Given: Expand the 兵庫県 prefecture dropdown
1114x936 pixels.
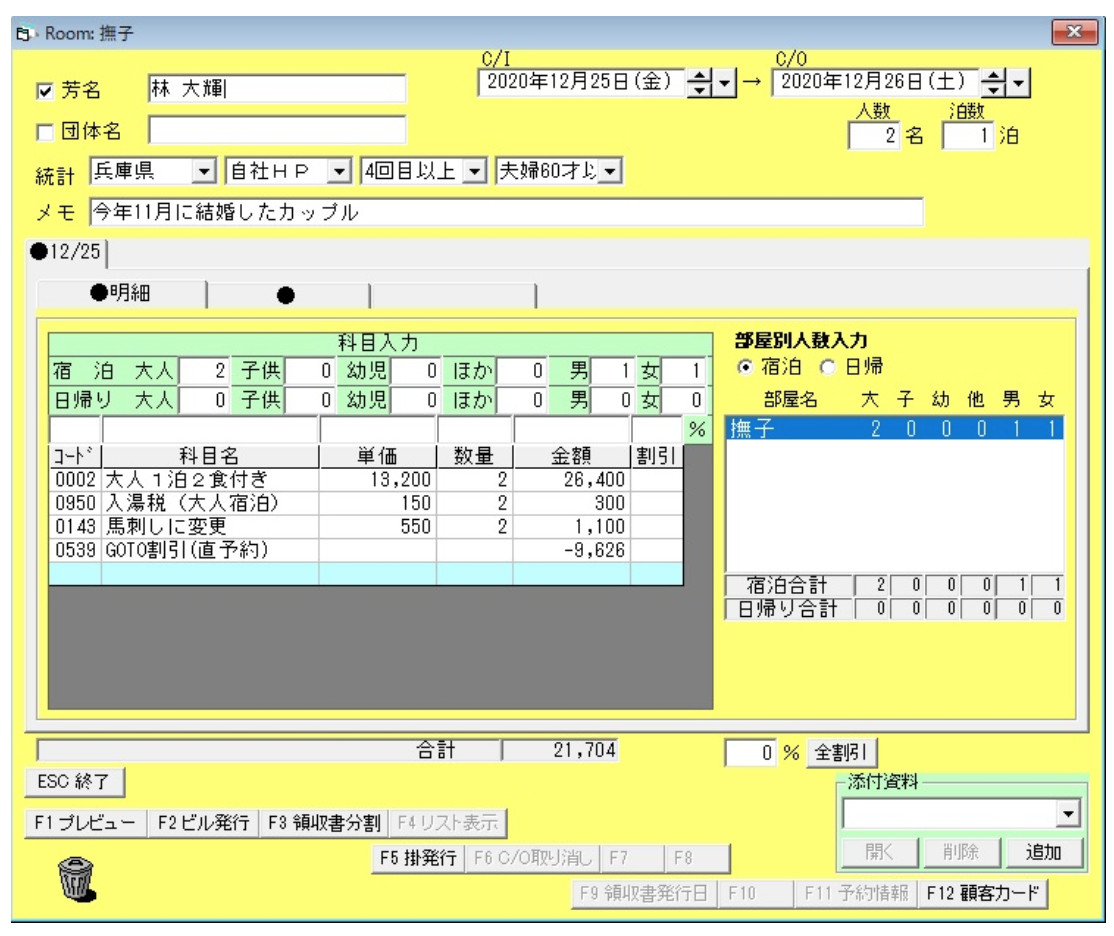Looking at the screenshot, I should [204, 171].
